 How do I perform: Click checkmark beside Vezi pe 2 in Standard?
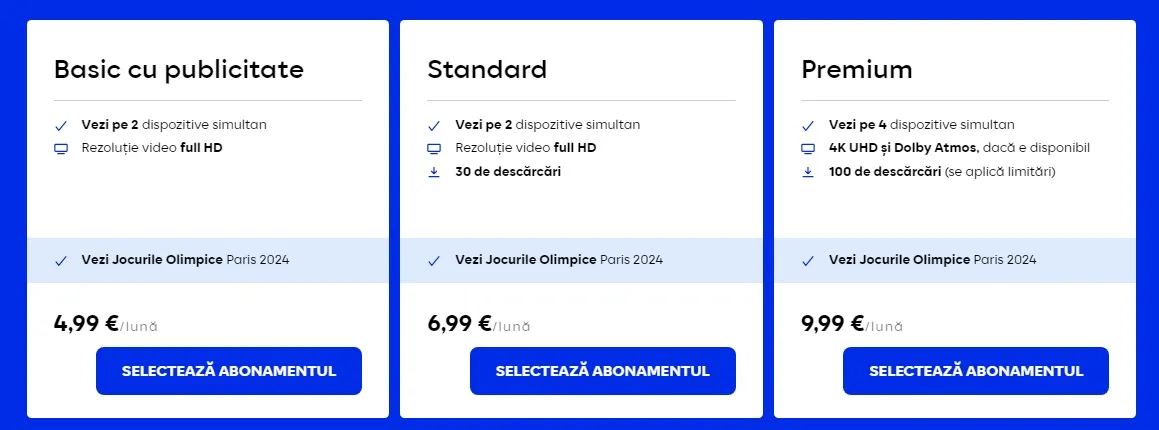click(434, 126)
